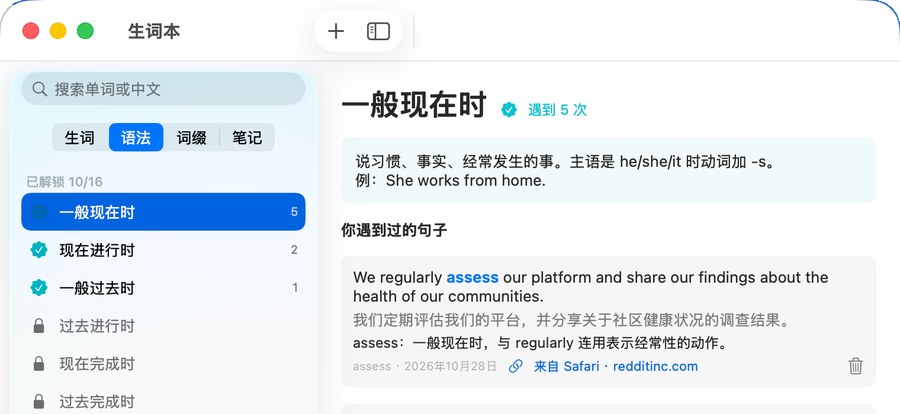Image resolution: width=900 pixels, height=414 pixels.
Task: Click the count 5 on the 一般现在时 row
Action: point(294,212)
